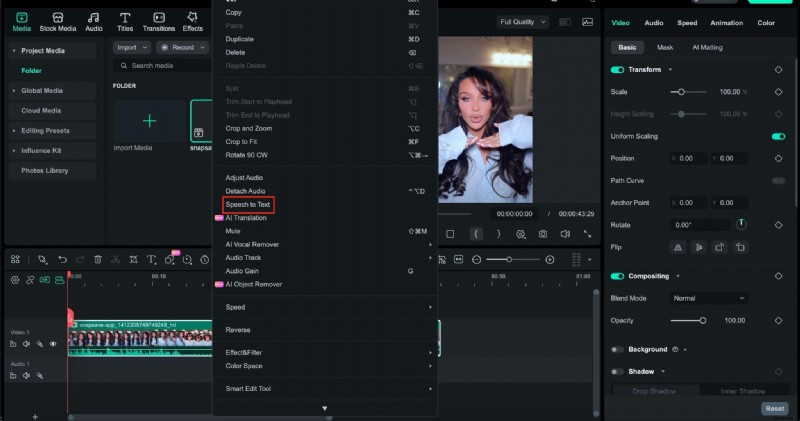
Task: Click the zoom in plus icon
Action: tap(549, 260)
